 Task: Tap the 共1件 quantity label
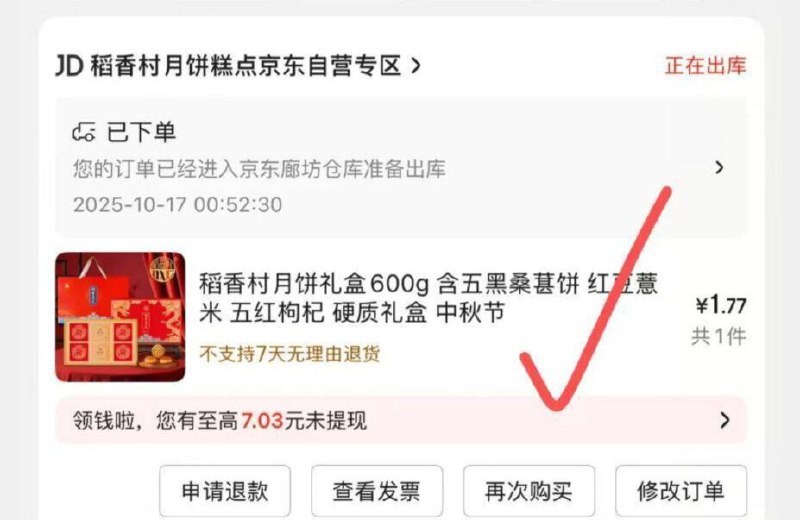719,336
